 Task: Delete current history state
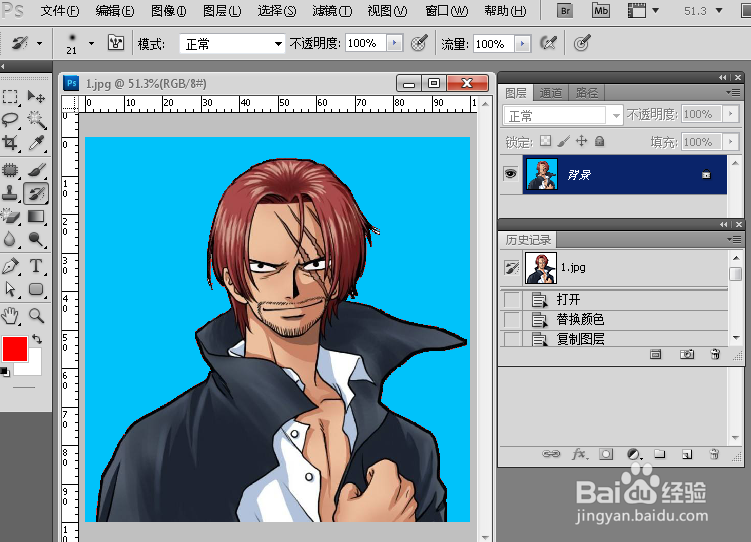[715, 354]
